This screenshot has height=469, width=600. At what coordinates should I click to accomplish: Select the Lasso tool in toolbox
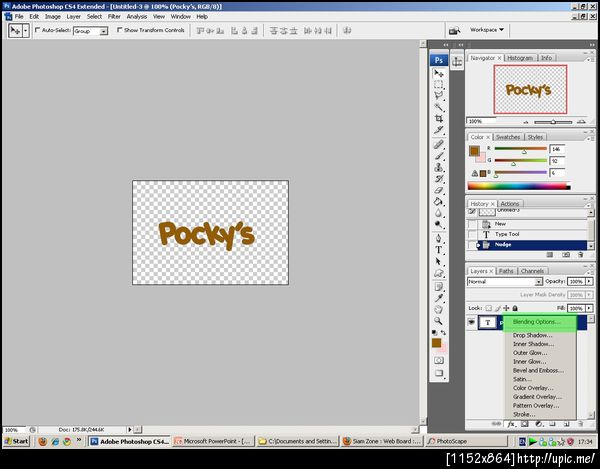(439, 95)
